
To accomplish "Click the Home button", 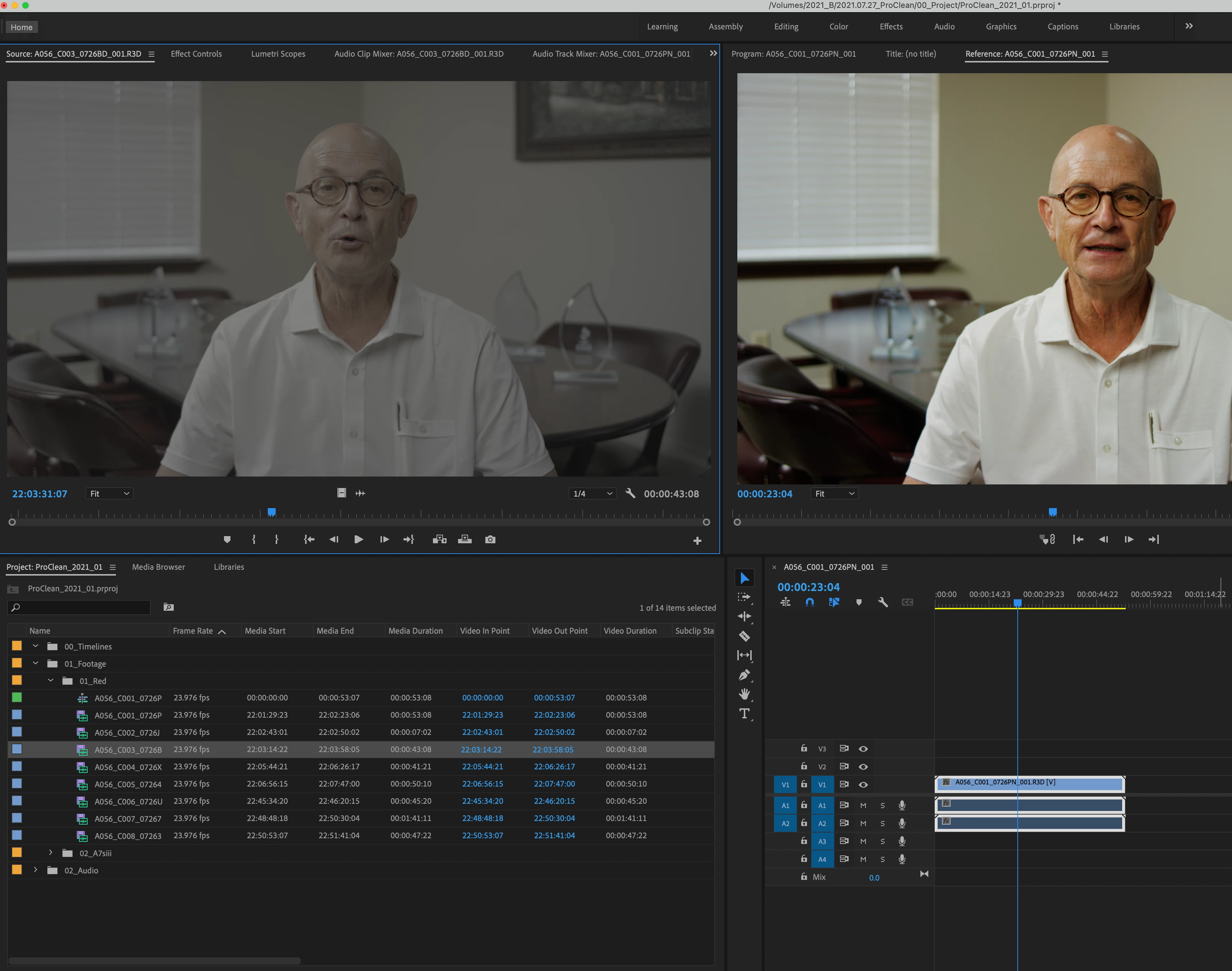I will [x=22, y=27].
